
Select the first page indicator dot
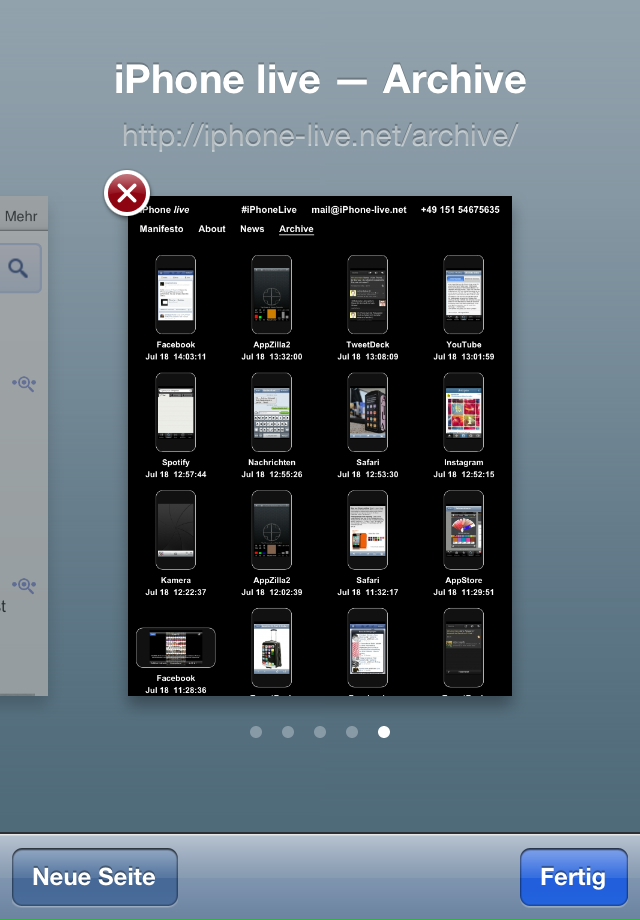(256, 732)
